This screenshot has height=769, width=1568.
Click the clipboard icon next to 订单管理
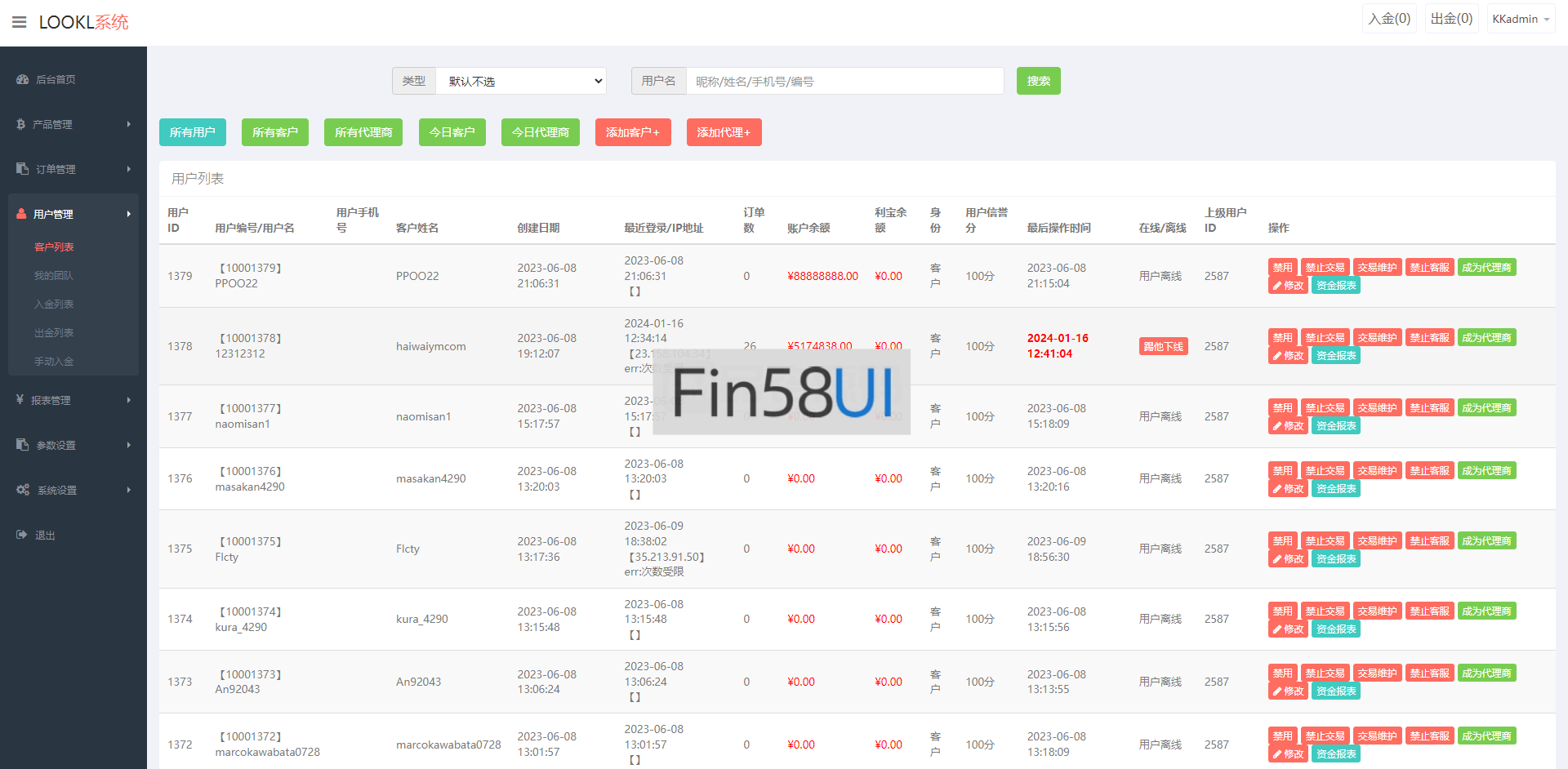22,169
